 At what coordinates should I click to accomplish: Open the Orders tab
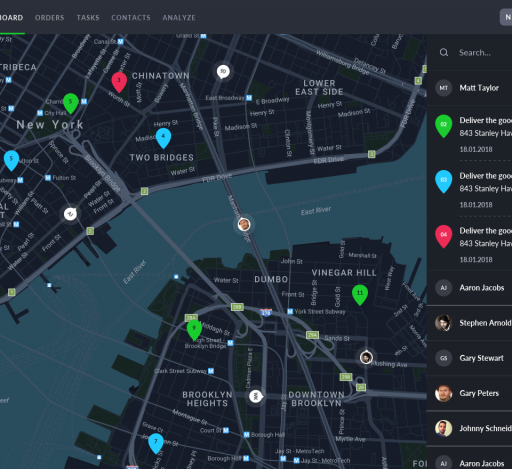point(49,18)
